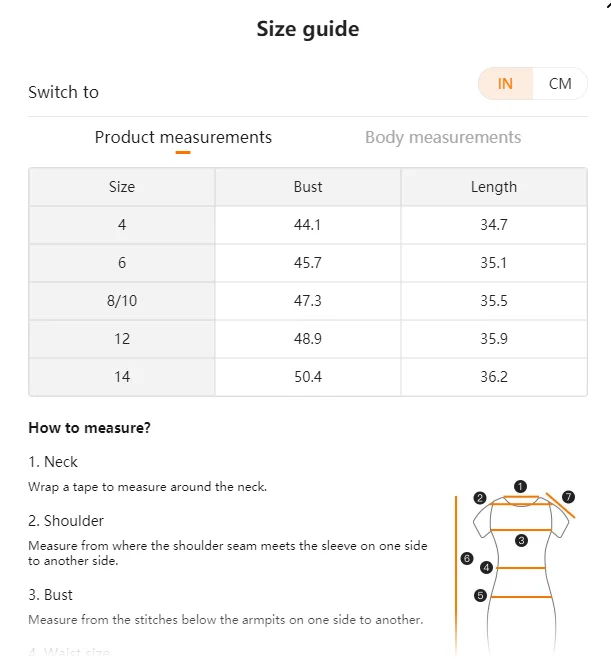Click marker 1 on the dress diagram
Image resolution: width=611 pixels, height=659 pixels.
point(520,486)
